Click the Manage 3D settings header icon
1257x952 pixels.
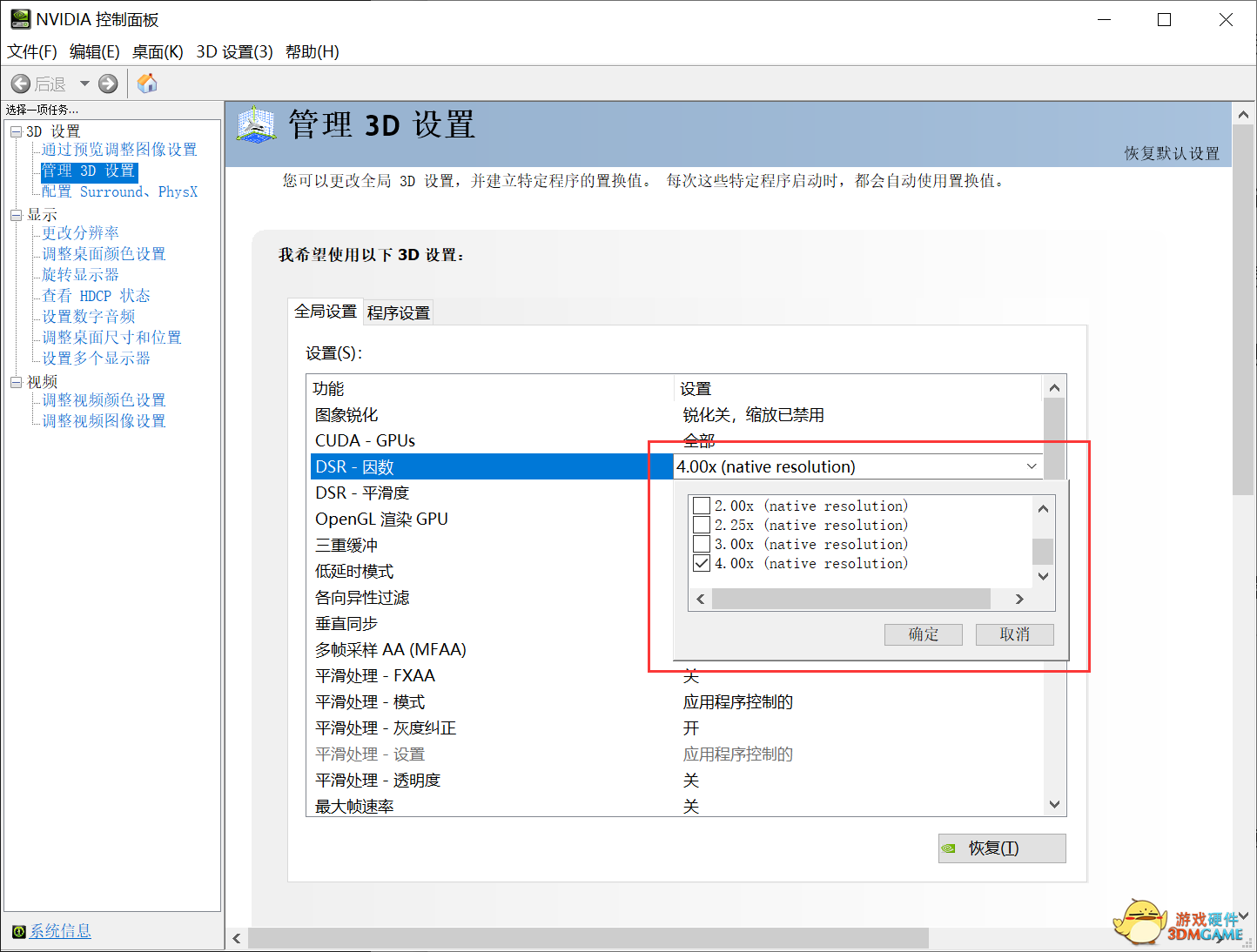[256, 125]
